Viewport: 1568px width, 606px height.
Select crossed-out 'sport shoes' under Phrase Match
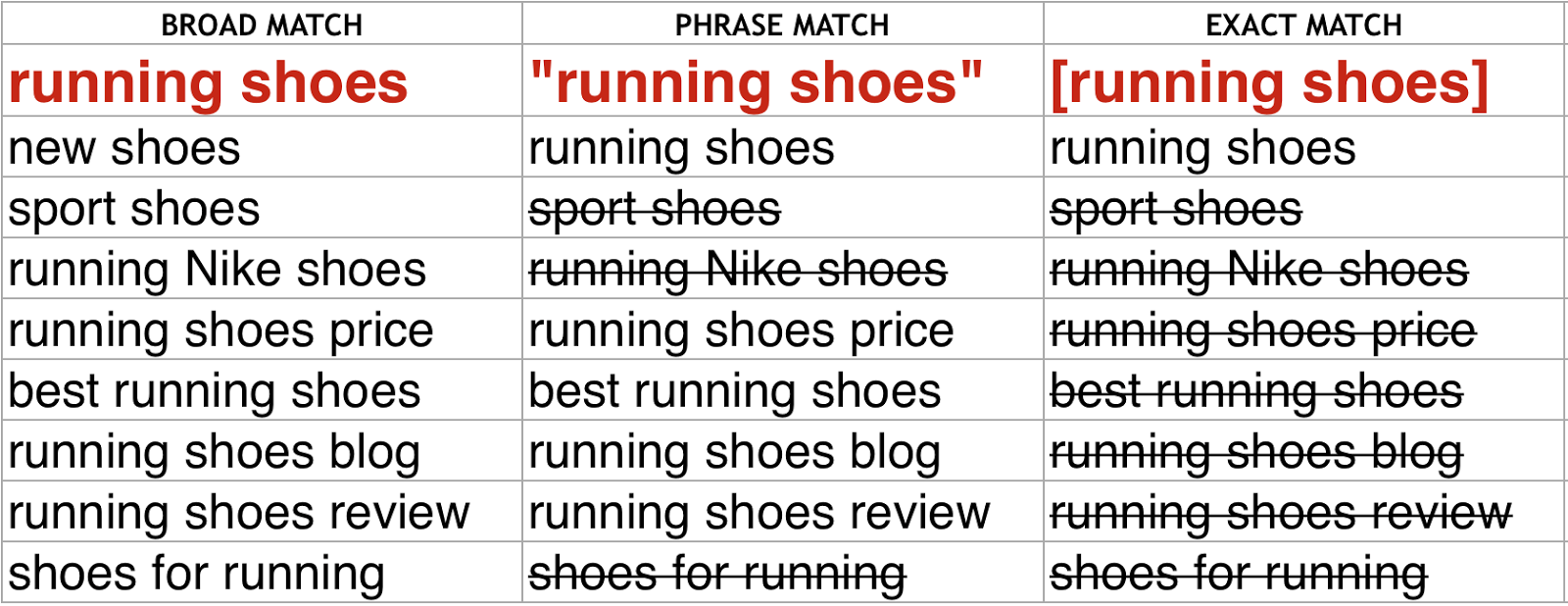pos(655,209)
